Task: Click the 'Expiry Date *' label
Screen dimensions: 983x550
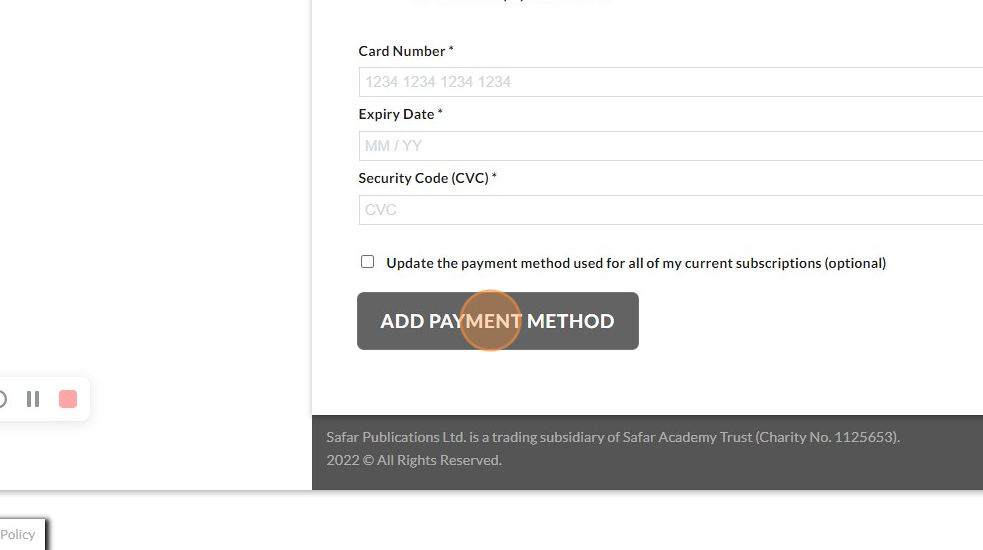Action: 400,114
